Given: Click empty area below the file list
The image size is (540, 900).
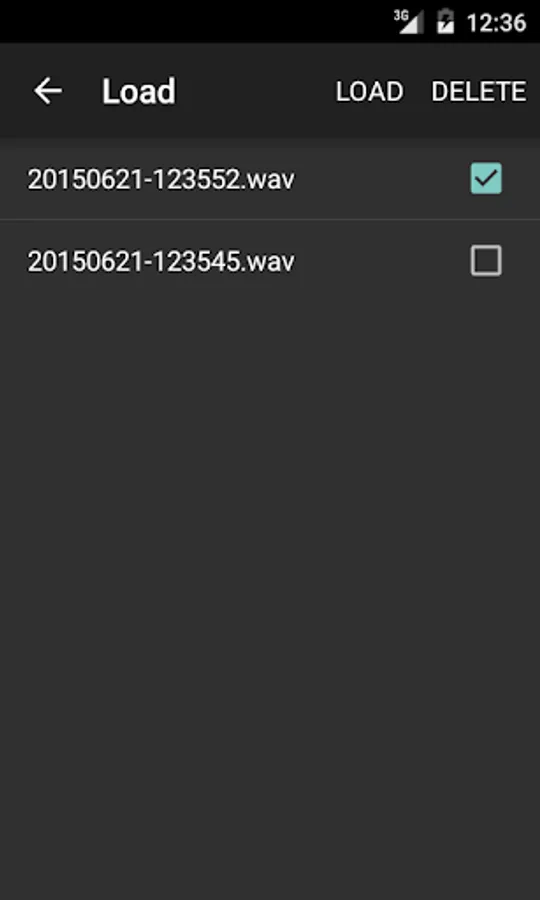Looking at the screenshot, I should click(x=270, y=574).
